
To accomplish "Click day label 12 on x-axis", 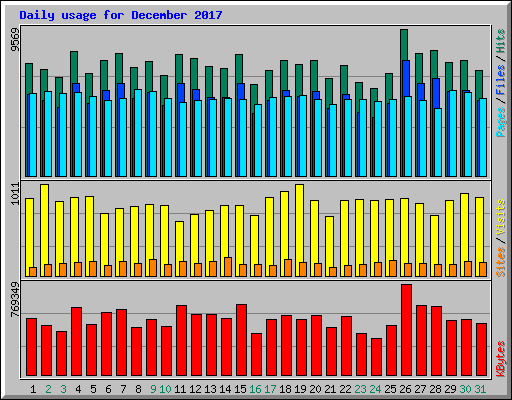I will click(195, 389).
